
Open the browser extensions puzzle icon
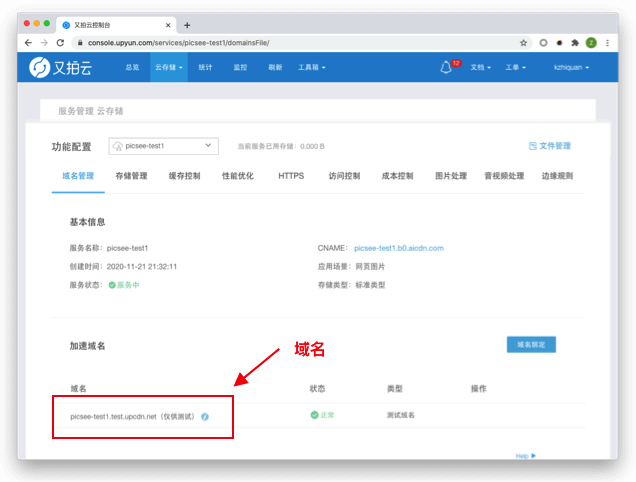(575, 43)
